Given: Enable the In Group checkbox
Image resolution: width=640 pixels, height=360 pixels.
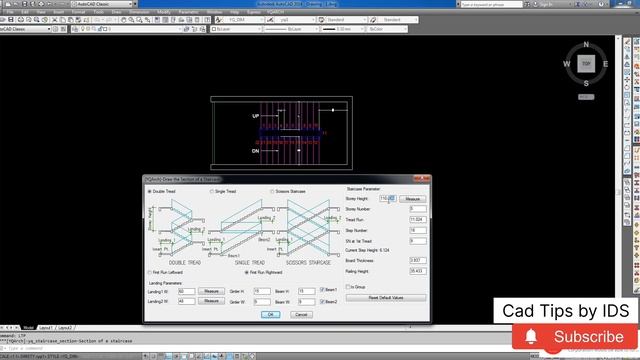Looking at the screenshot, I should pyautogui.click(x=348, y=287).
